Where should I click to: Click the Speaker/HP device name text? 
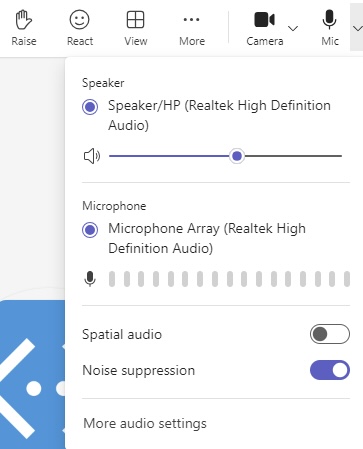[219, 115]
